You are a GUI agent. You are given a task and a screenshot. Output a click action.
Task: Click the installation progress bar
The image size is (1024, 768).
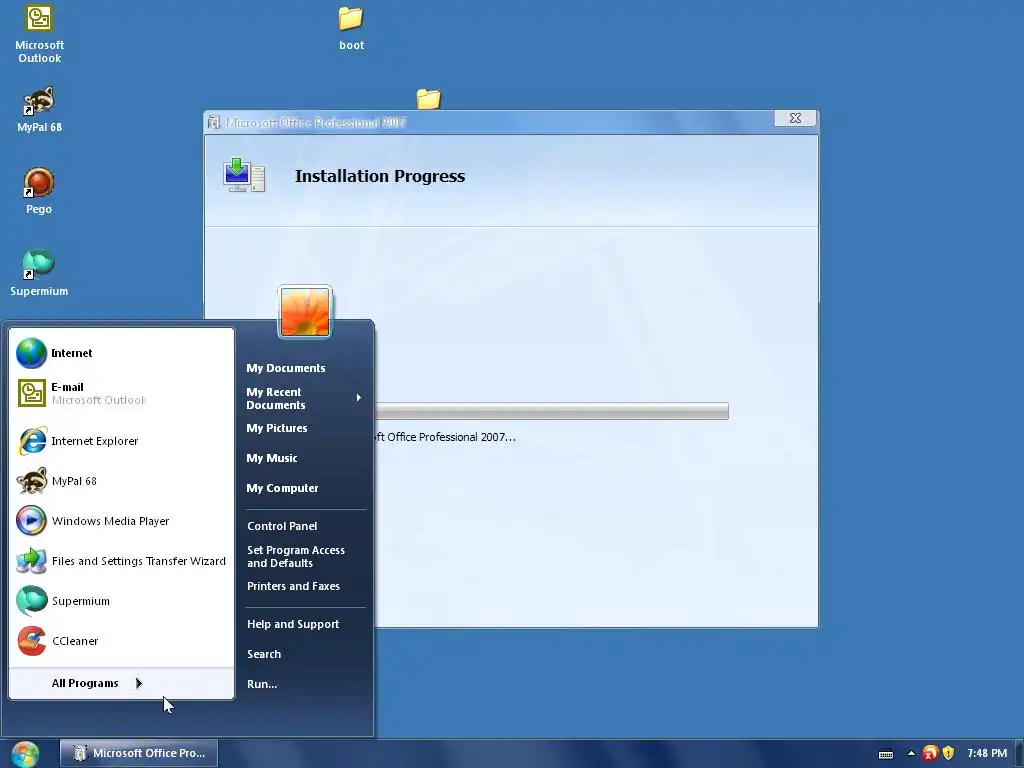[x=552, y=411]
